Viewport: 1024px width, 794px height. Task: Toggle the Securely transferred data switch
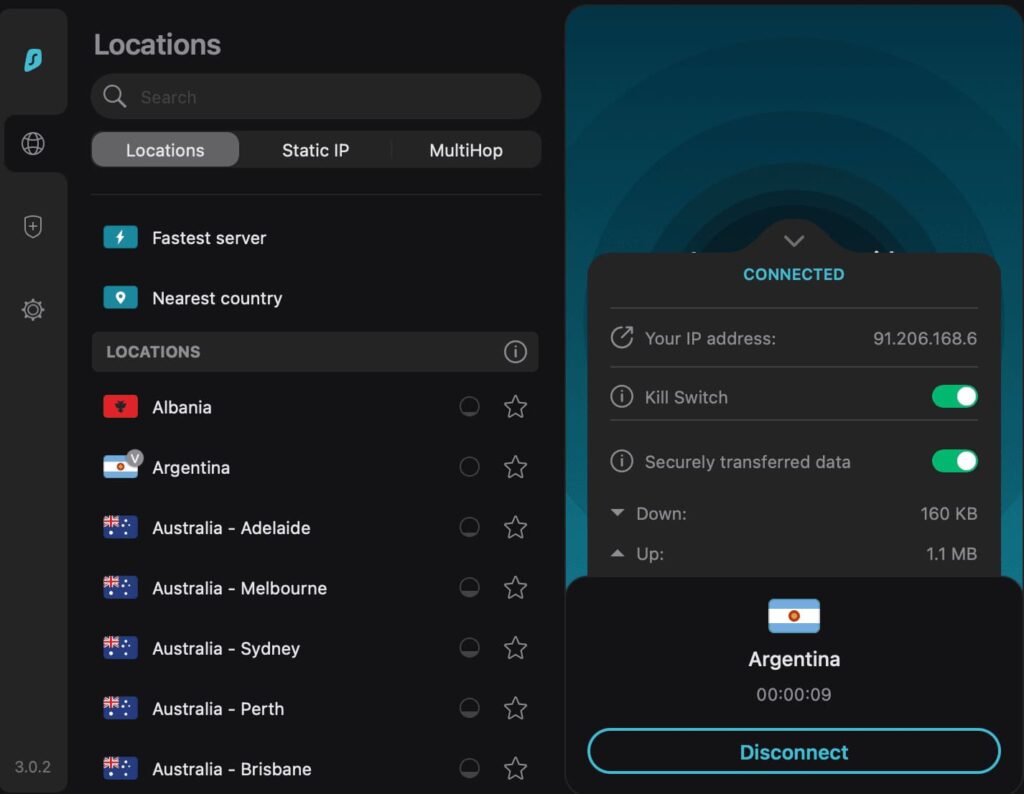click(955, 461)
